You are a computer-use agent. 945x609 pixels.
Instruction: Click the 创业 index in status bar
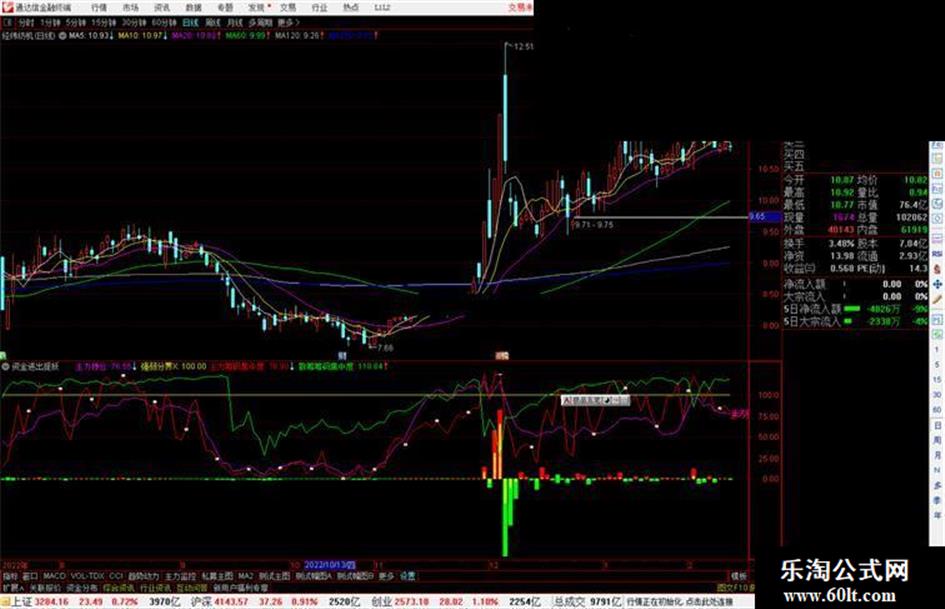[381, 601]
